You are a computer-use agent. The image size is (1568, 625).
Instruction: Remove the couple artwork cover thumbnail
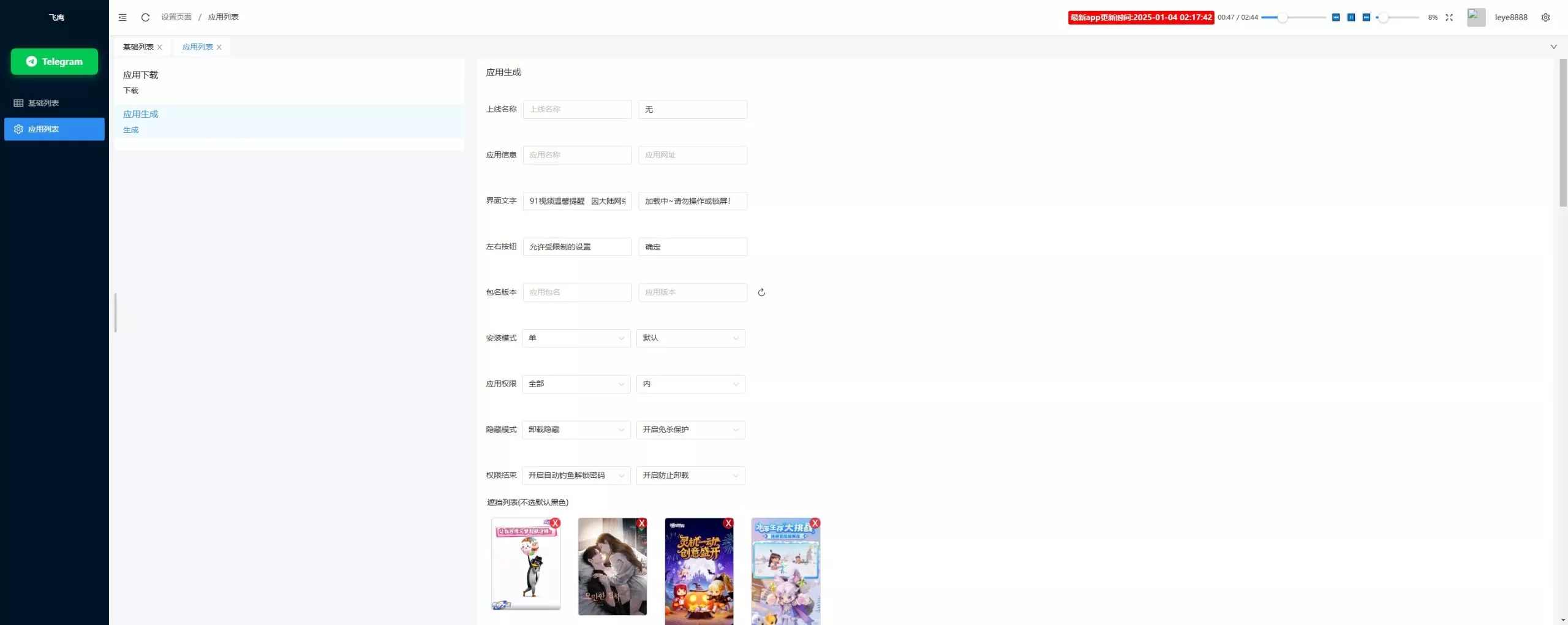tap(641, 523)
